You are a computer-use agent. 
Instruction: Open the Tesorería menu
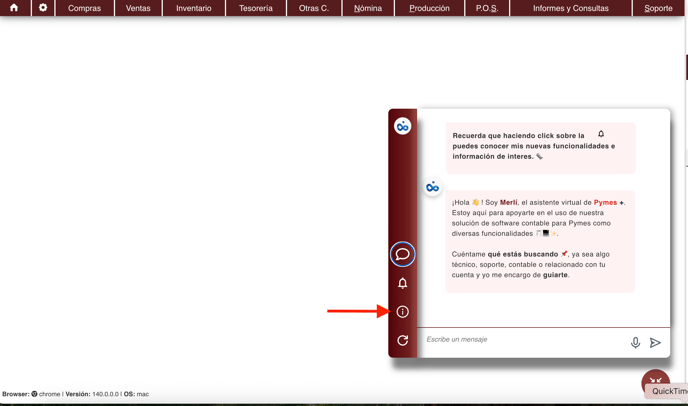(x=256, y=8)
